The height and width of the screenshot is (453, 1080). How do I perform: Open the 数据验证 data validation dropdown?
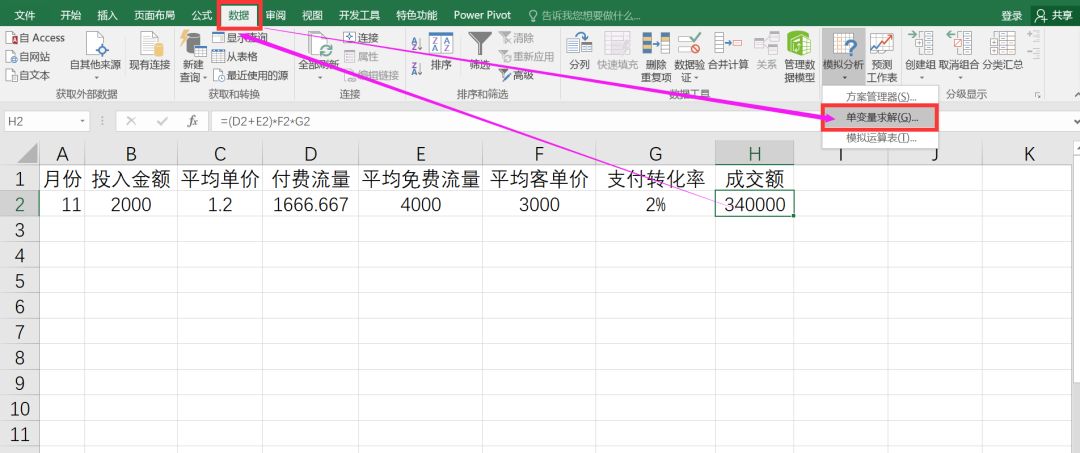689,57
